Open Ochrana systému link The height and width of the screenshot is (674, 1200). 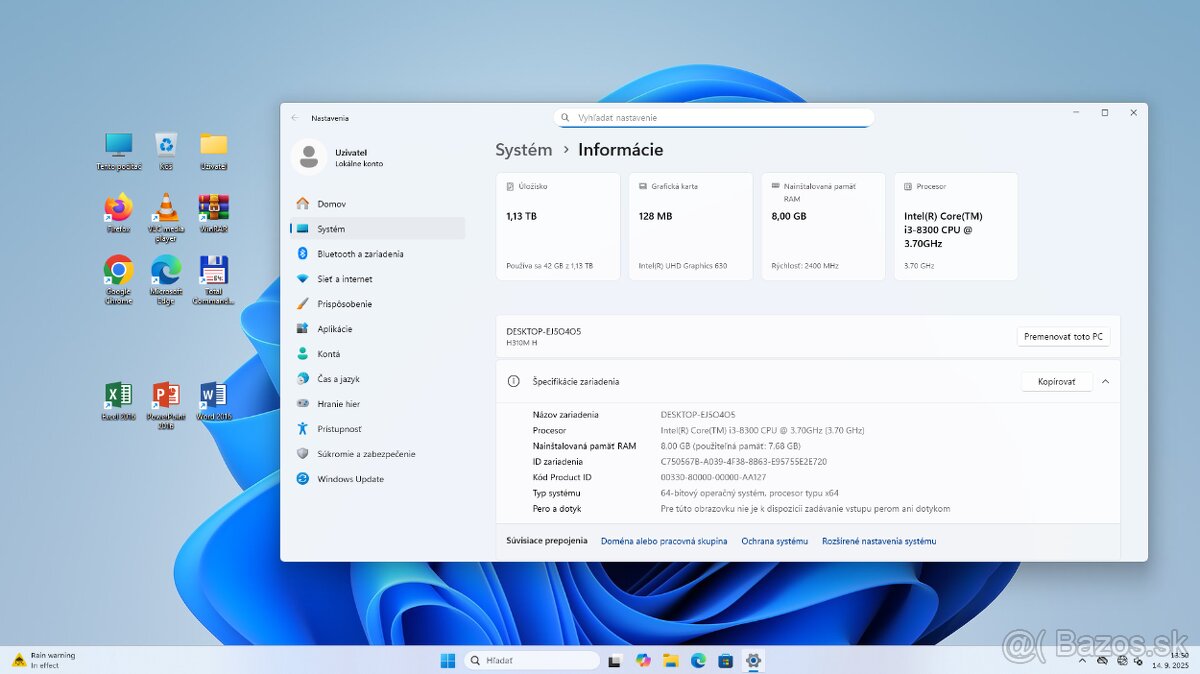[x=774, y=541]
